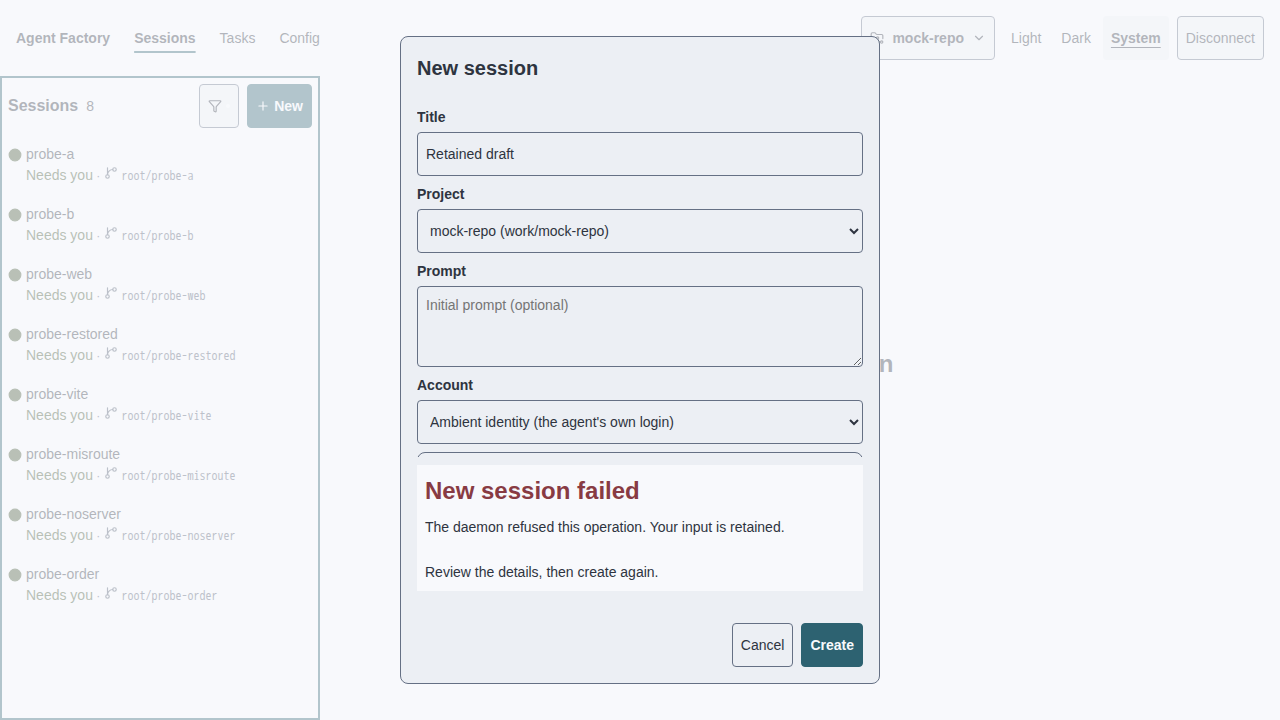The height and width of the screenshot is (720, 1280).
Task: Click the status dot beside probe-noserver
Action: [x=15, y=515]
